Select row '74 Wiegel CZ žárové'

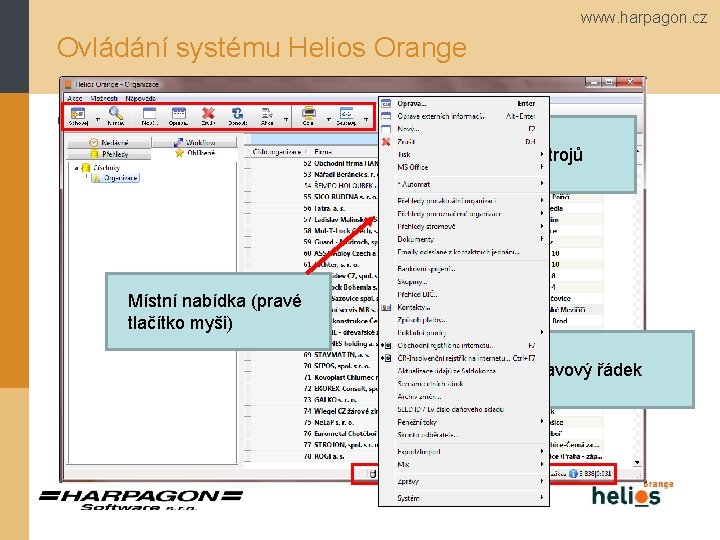pos(315,411)
